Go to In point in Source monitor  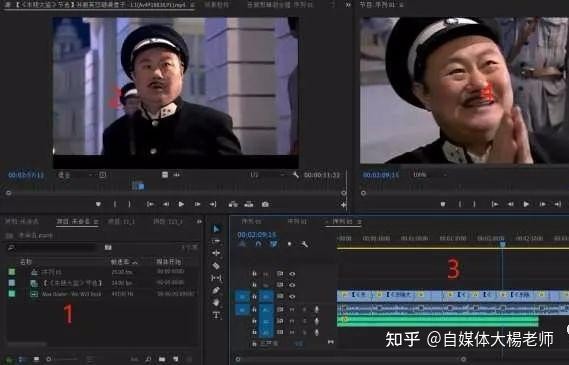(150, 204)
